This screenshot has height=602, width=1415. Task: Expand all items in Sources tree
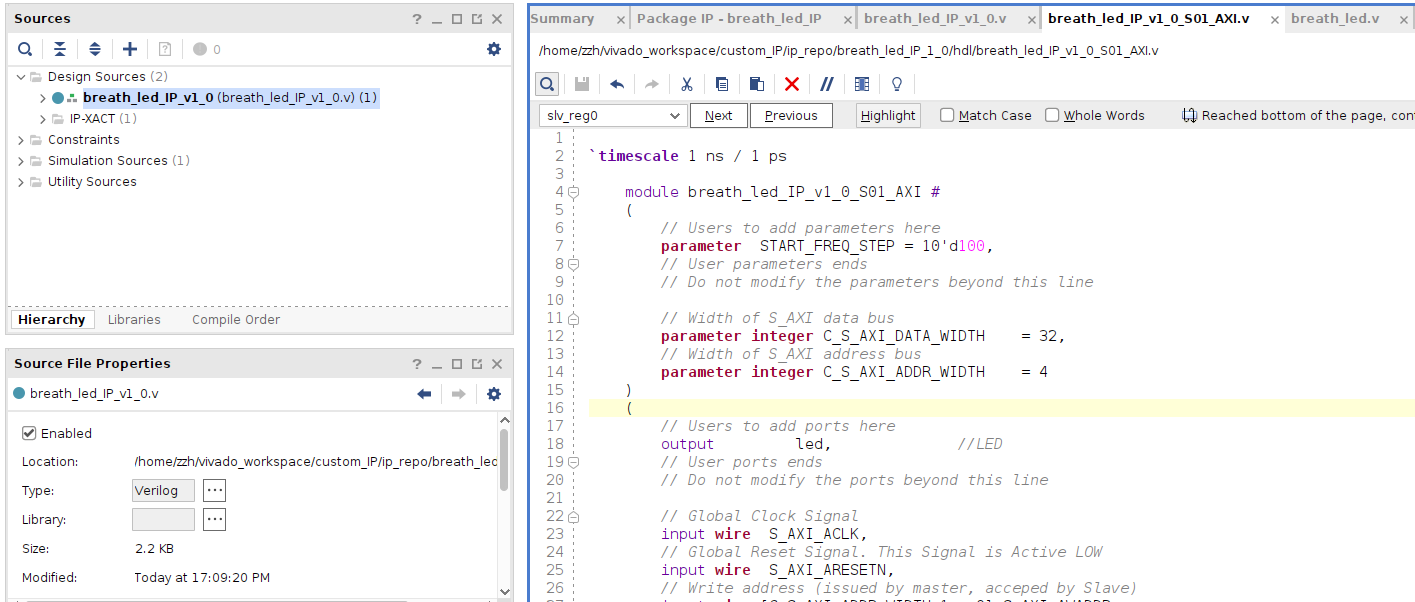click(x=95, y=49)
